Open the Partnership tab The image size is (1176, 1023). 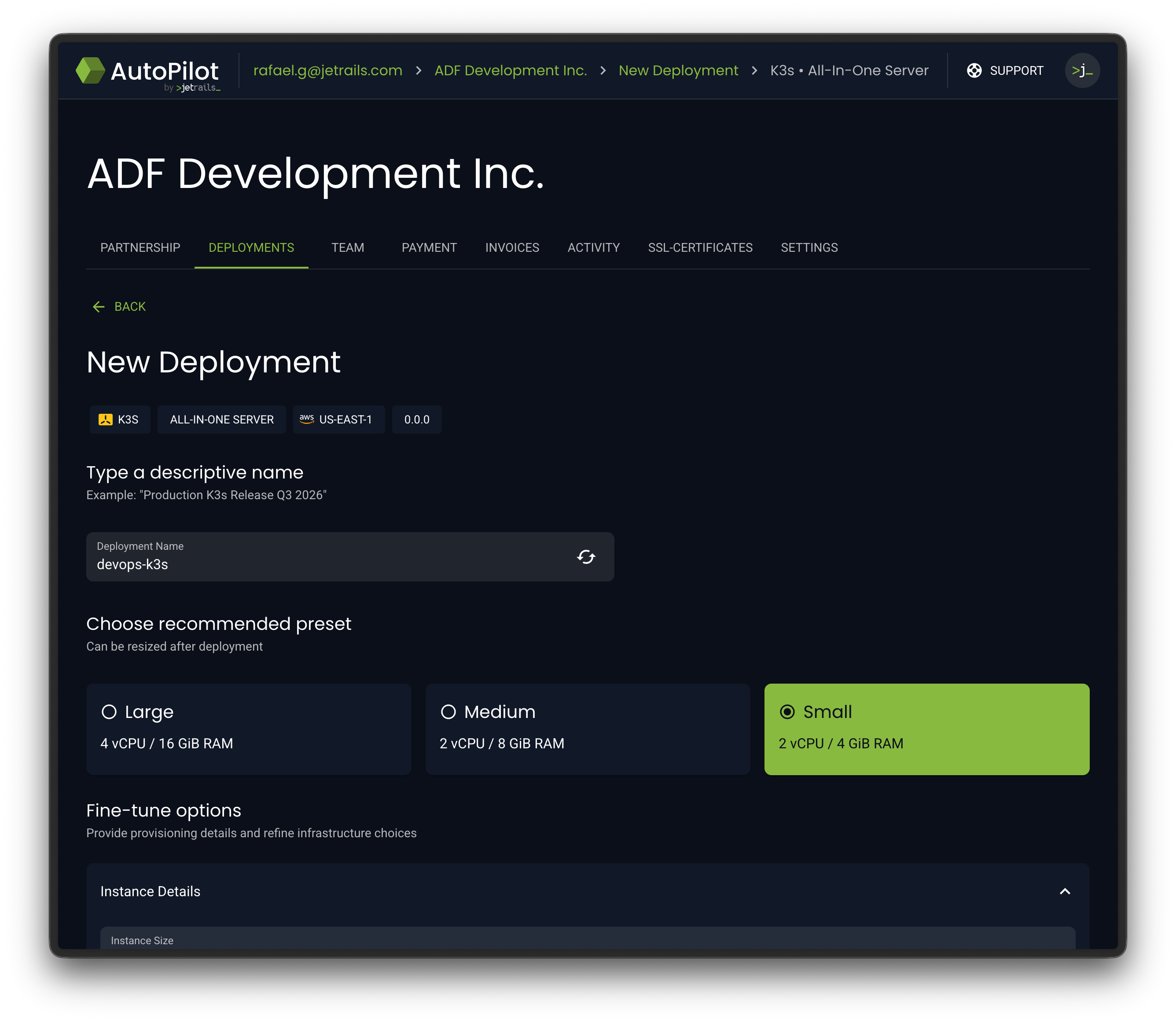coord(140,247)
